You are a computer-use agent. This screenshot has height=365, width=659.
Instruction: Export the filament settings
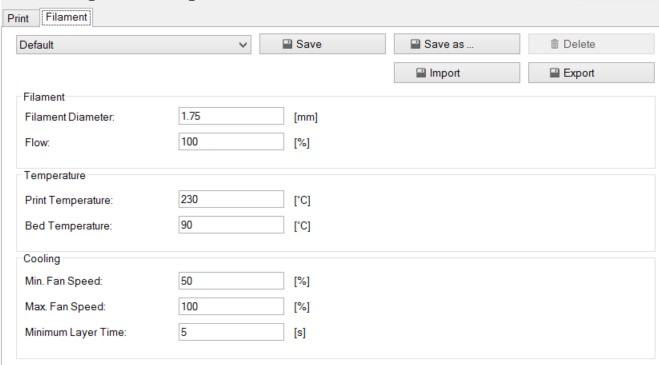pos(591,73)
